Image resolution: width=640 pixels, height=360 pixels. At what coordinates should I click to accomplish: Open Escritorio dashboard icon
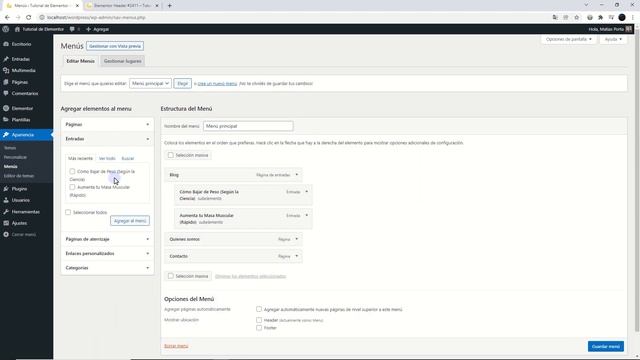pyautogui.click(x=6, y=44)
